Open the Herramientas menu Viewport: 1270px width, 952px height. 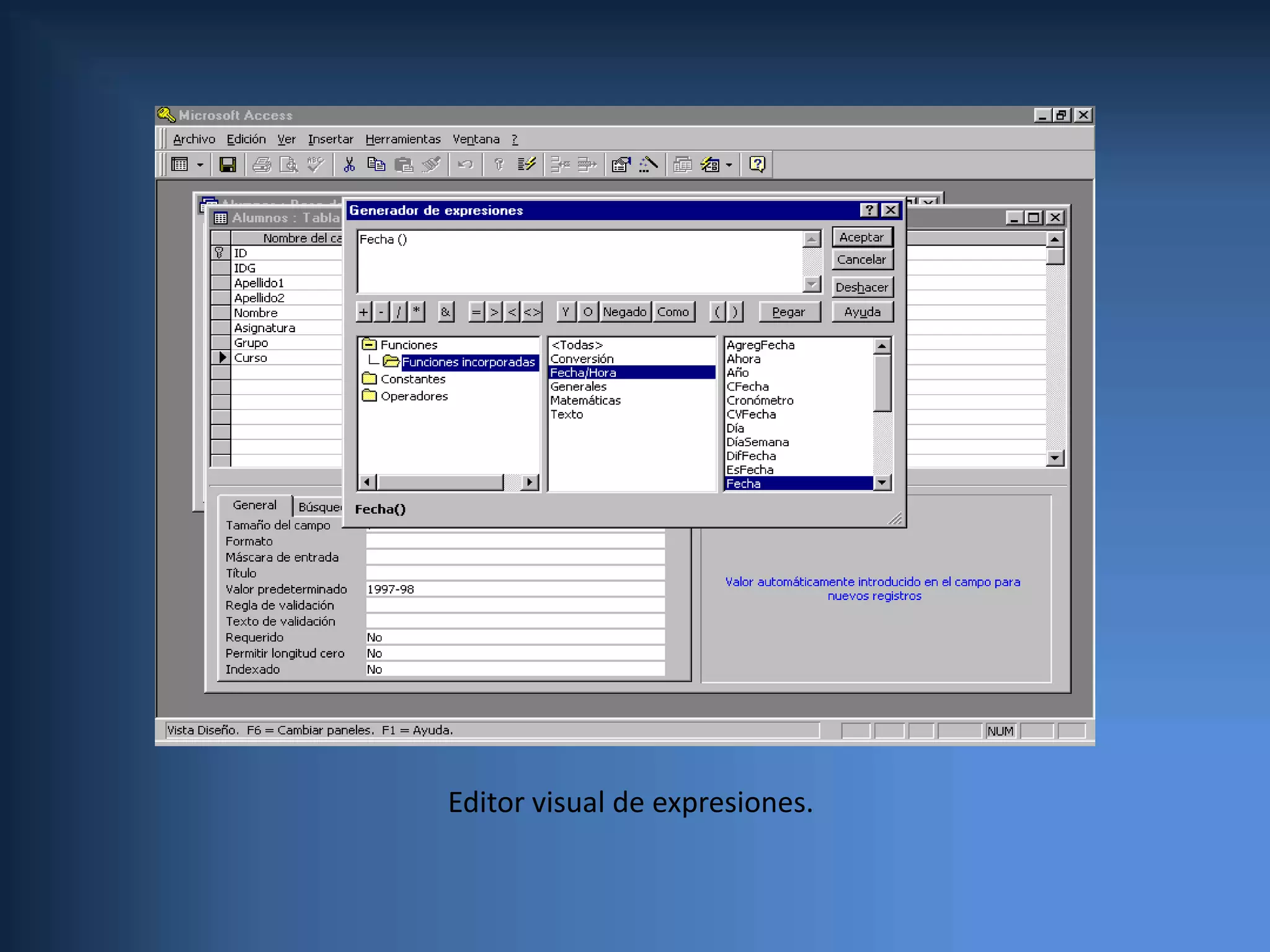[x=402, y=139]
